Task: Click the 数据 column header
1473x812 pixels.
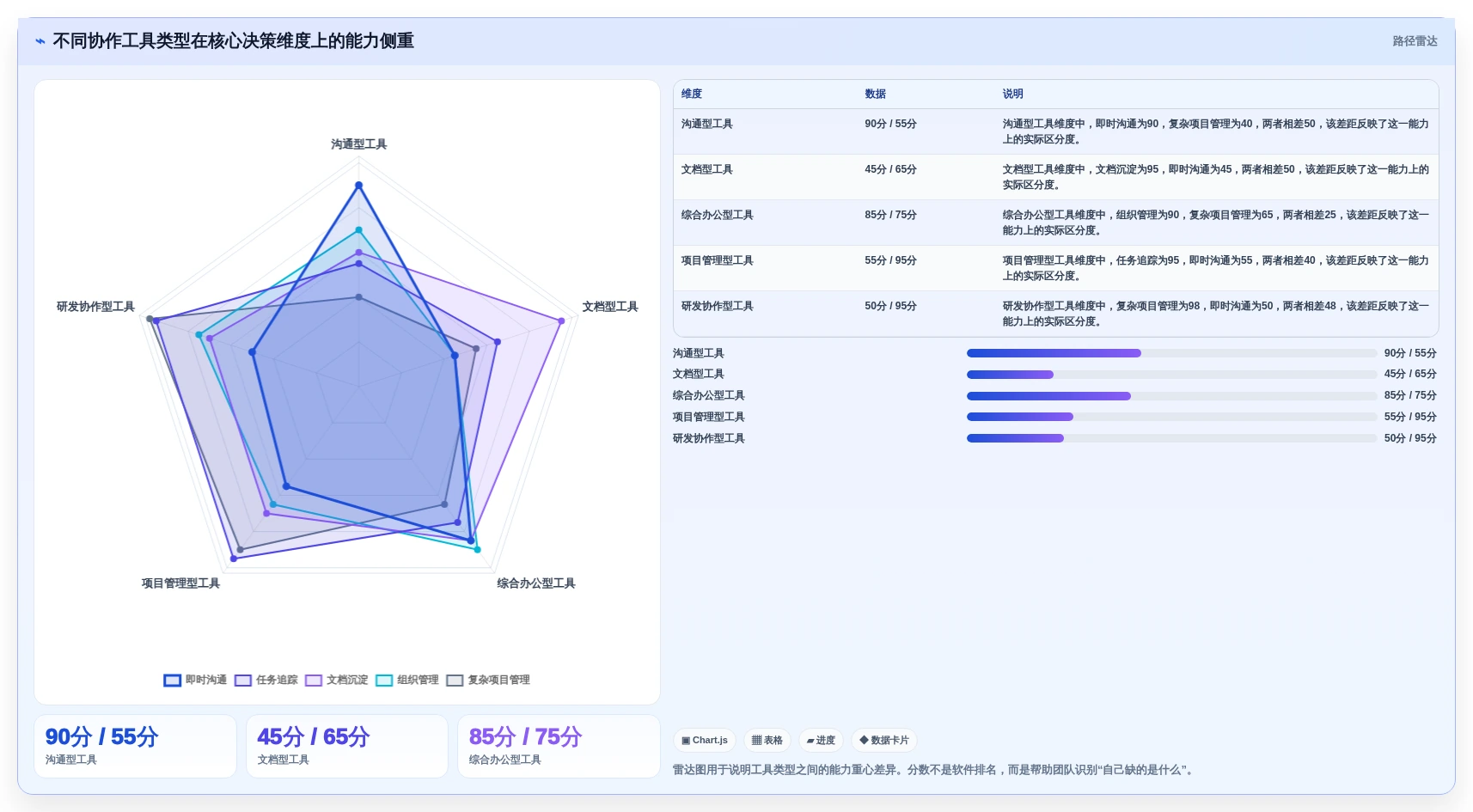Action: (x=875, y=94)
